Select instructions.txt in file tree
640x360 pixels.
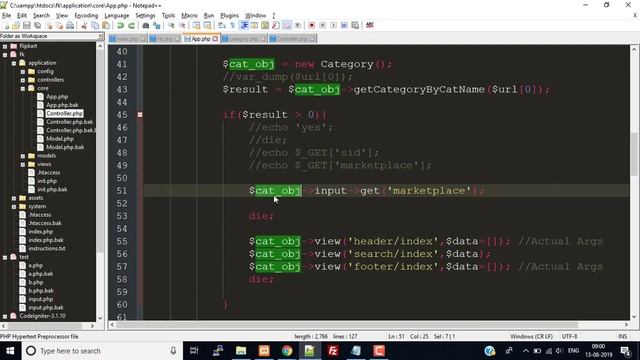[47, 249]
